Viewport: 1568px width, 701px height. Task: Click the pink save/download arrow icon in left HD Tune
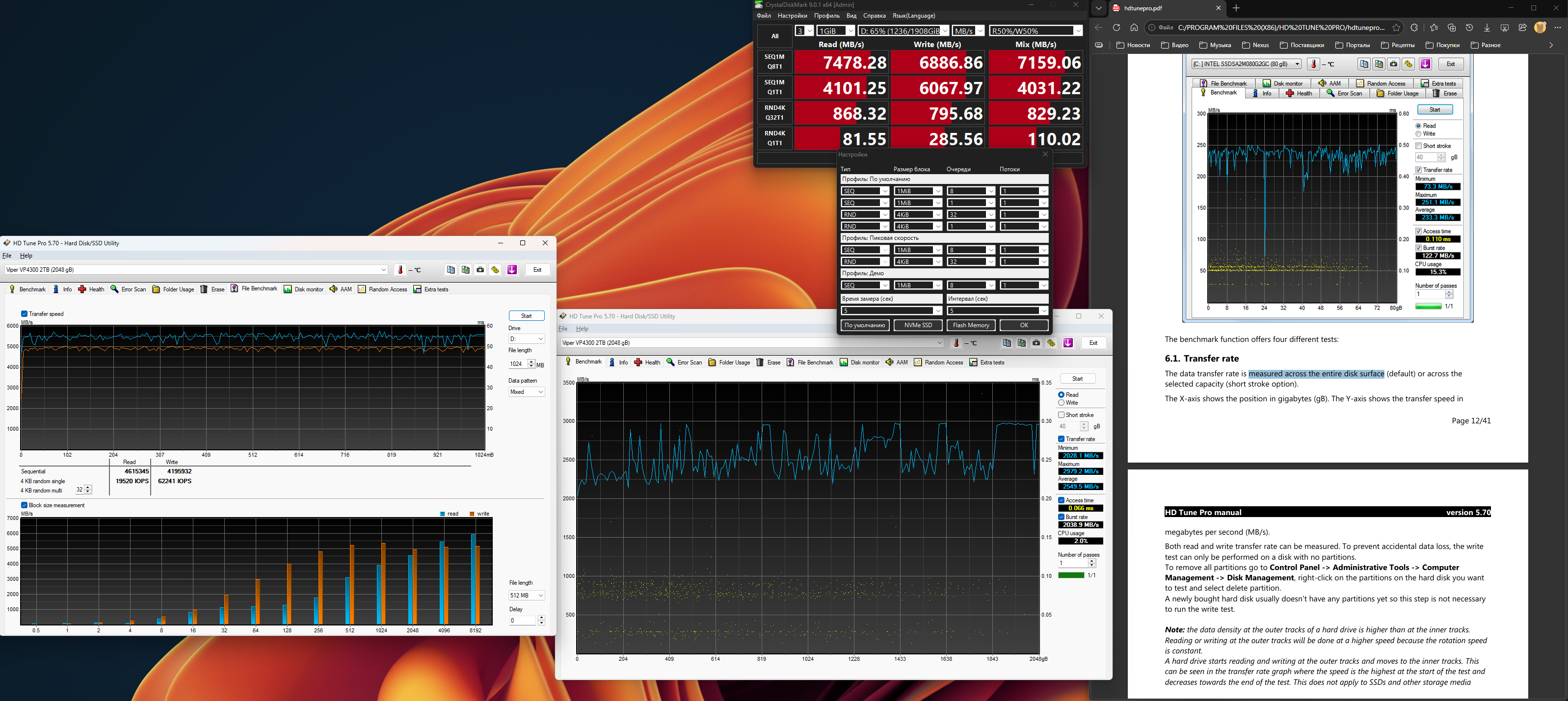coord(512,270)
